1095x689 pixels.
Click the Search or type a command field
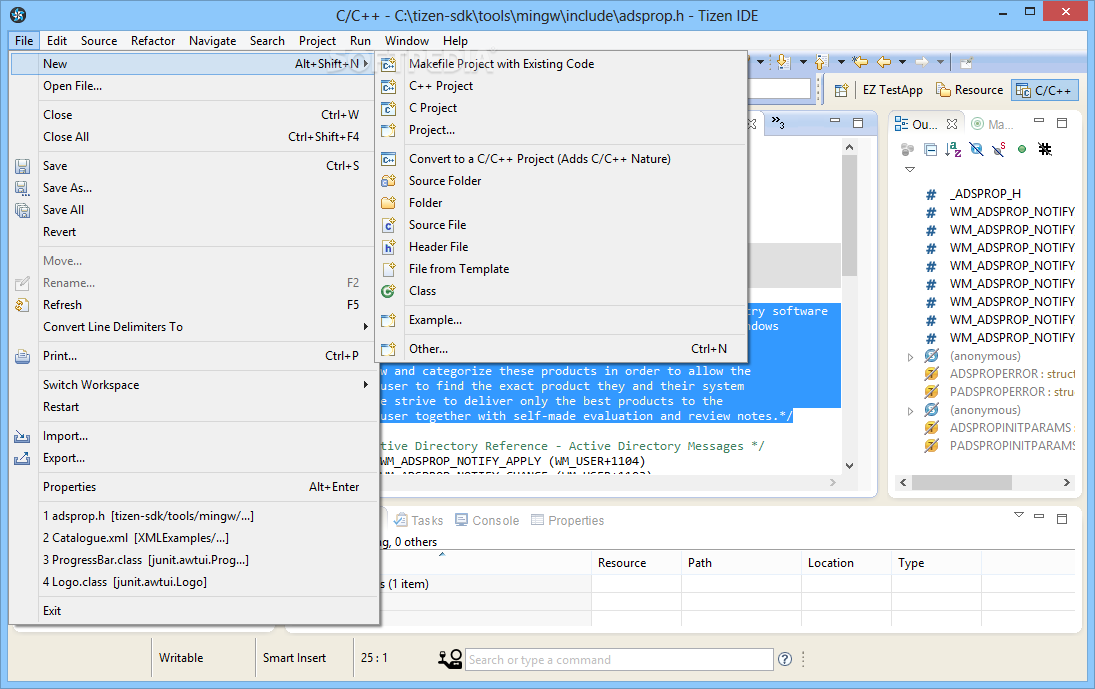[619, 660]
